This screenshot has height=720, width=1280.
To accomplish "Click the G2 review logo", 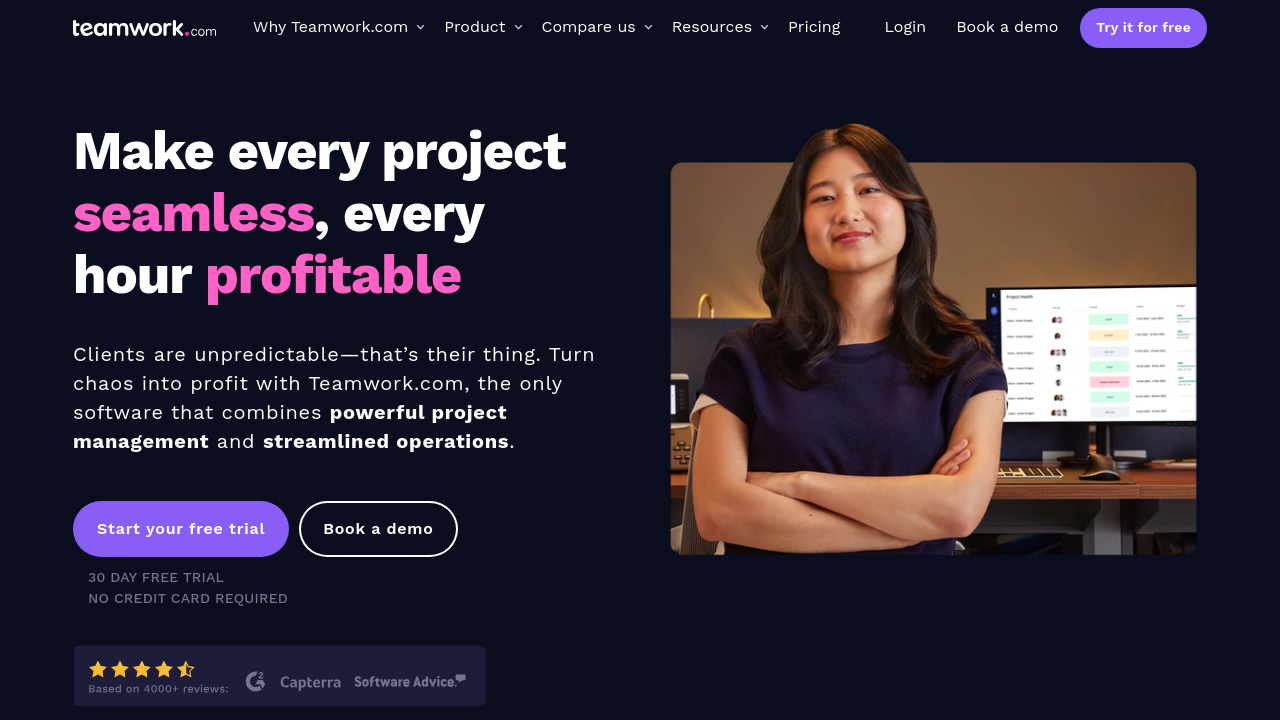I will [x=256, y=681].
